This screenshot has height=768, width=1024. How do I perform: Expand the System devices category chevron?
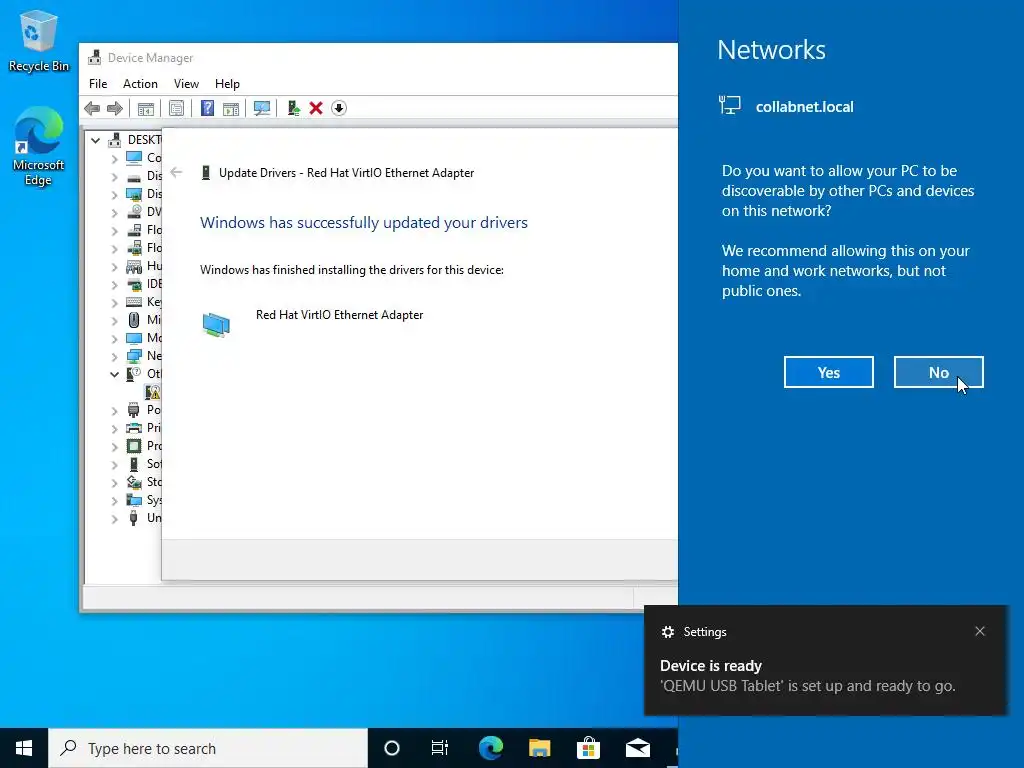click(114, 500)
